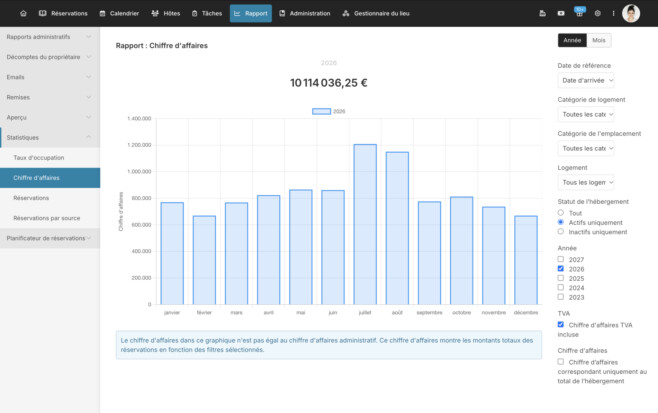The width and height of the screenshot is (658, 413).
Task: Open the Logement dropdown
Action: coord(586,182)
